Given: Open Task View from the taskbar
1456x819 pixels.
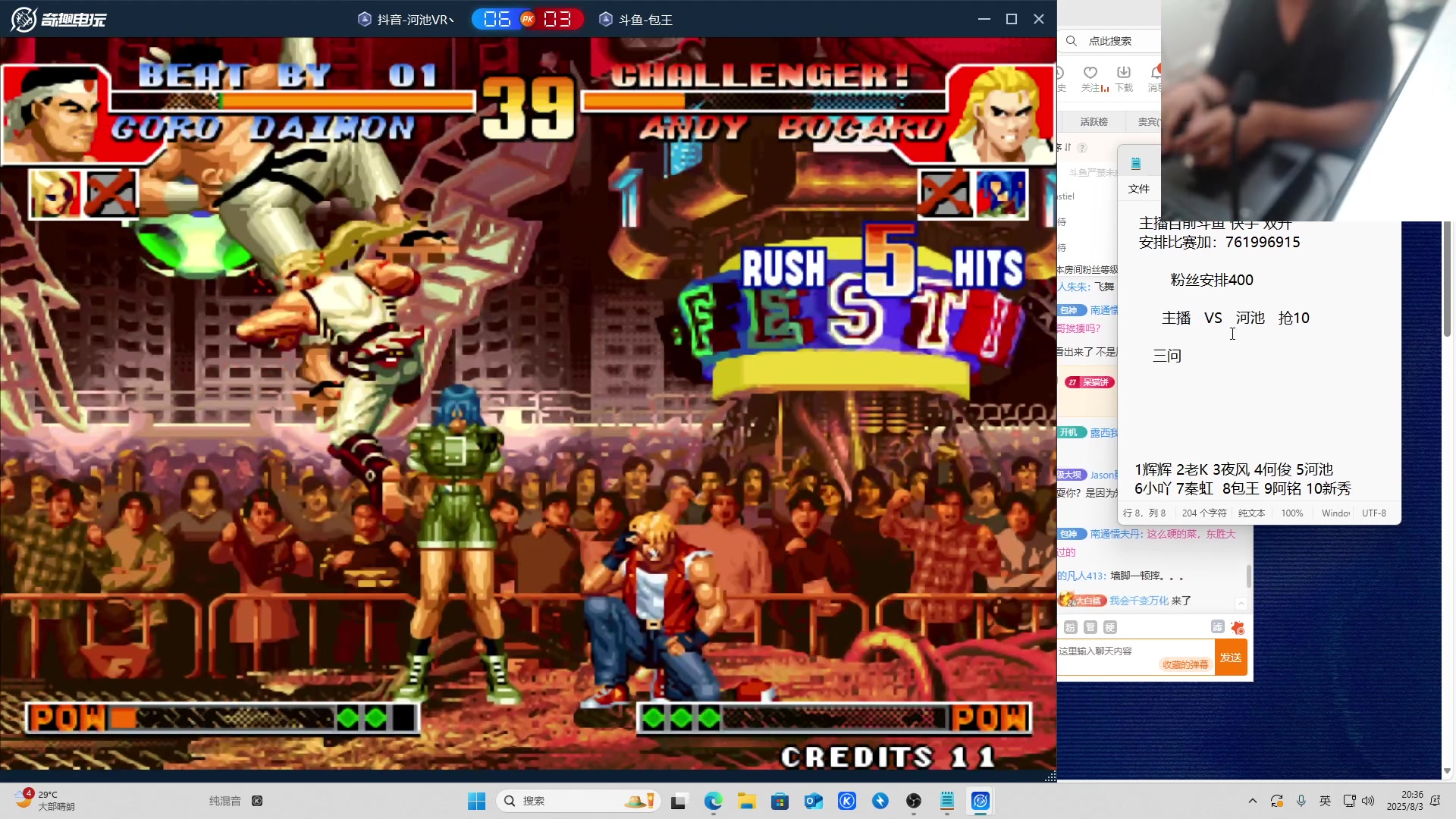Looking at the screenshot, I should pos(679,801).
